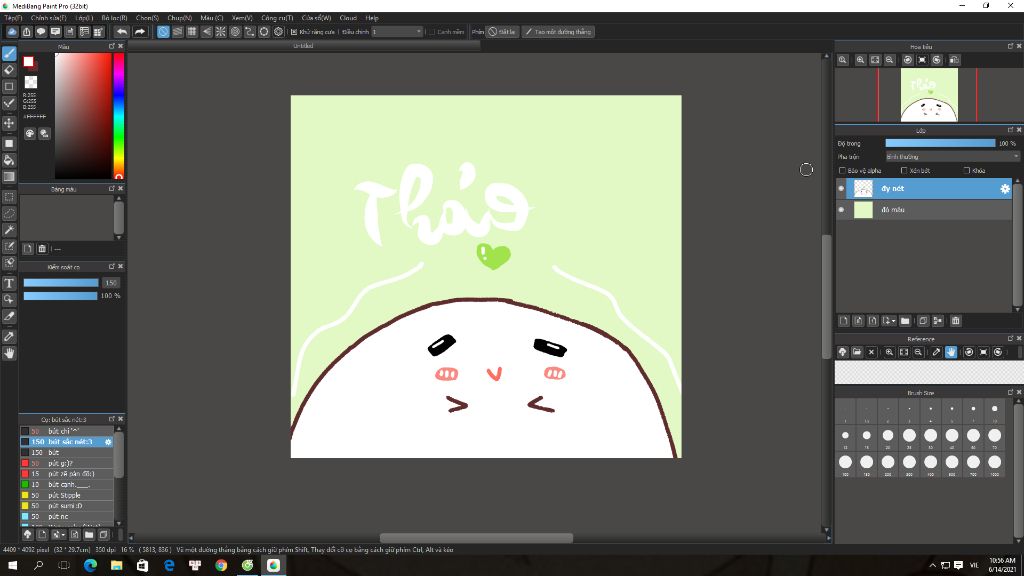Image resolution: width=1024 pixels, height=576 pixels.
Task: Click the 'Tắt bỏ' button
Action: pyautogui.click(x=502, y=31)
